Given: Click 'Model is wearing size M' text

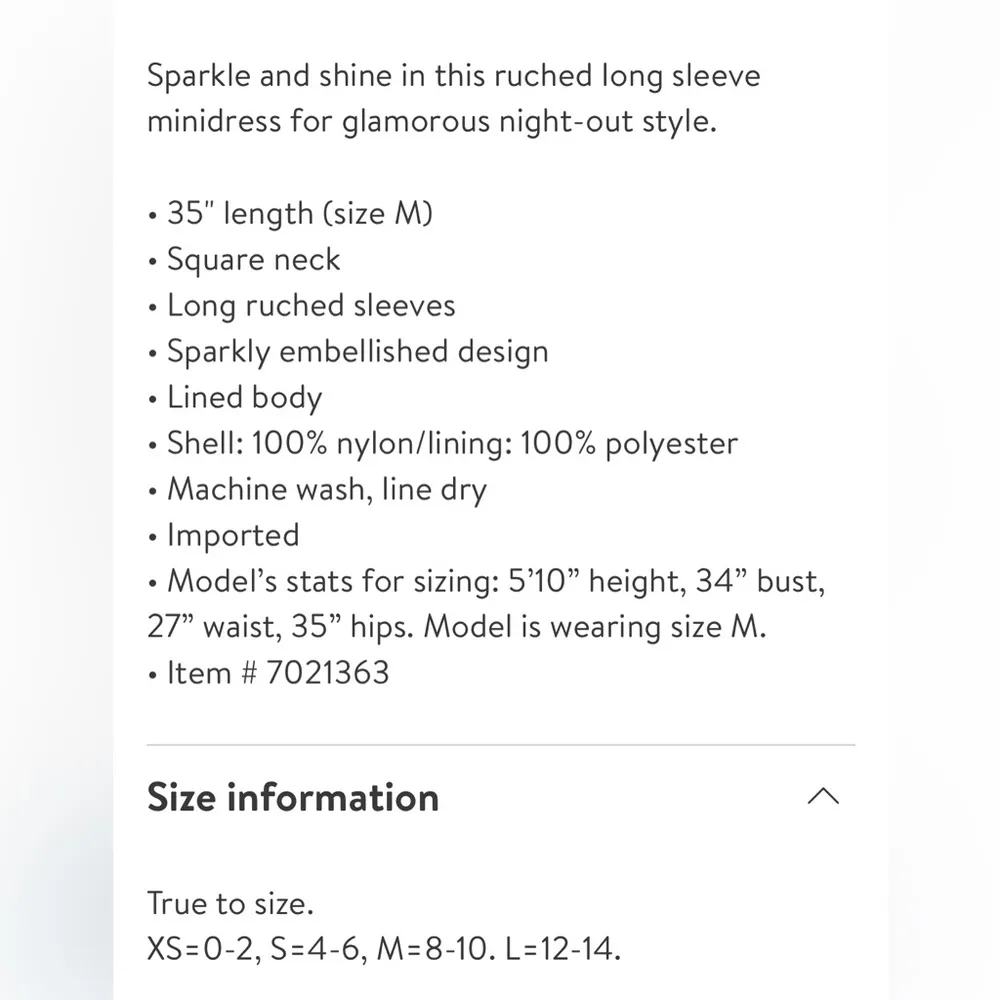Looking at the screenshot, I should tap(595, 627).
